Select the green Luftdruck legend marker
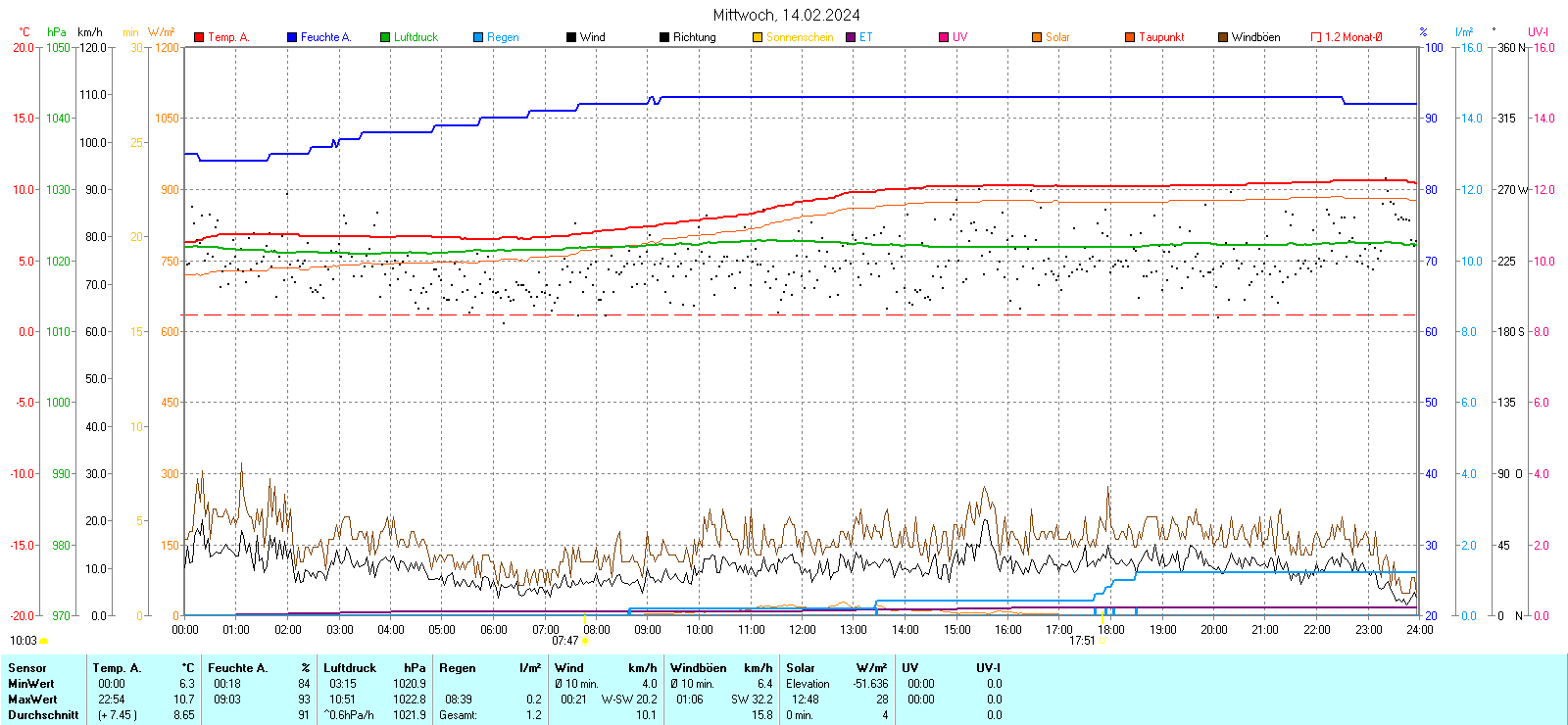 click(385, 37)
